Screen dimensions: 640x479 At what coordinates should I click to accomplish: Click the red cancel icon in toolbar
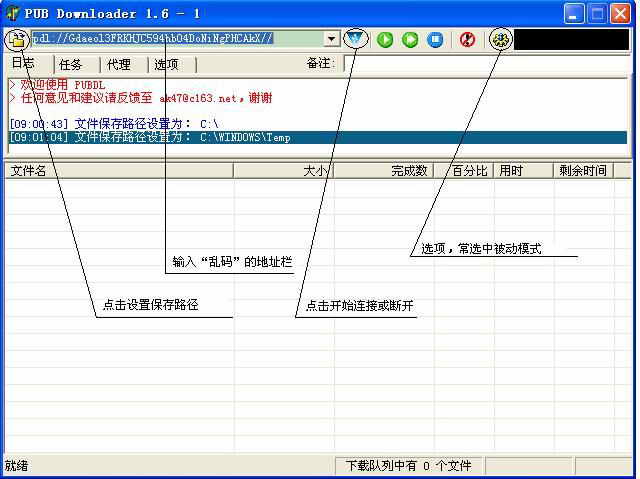(x=467, y=40)
